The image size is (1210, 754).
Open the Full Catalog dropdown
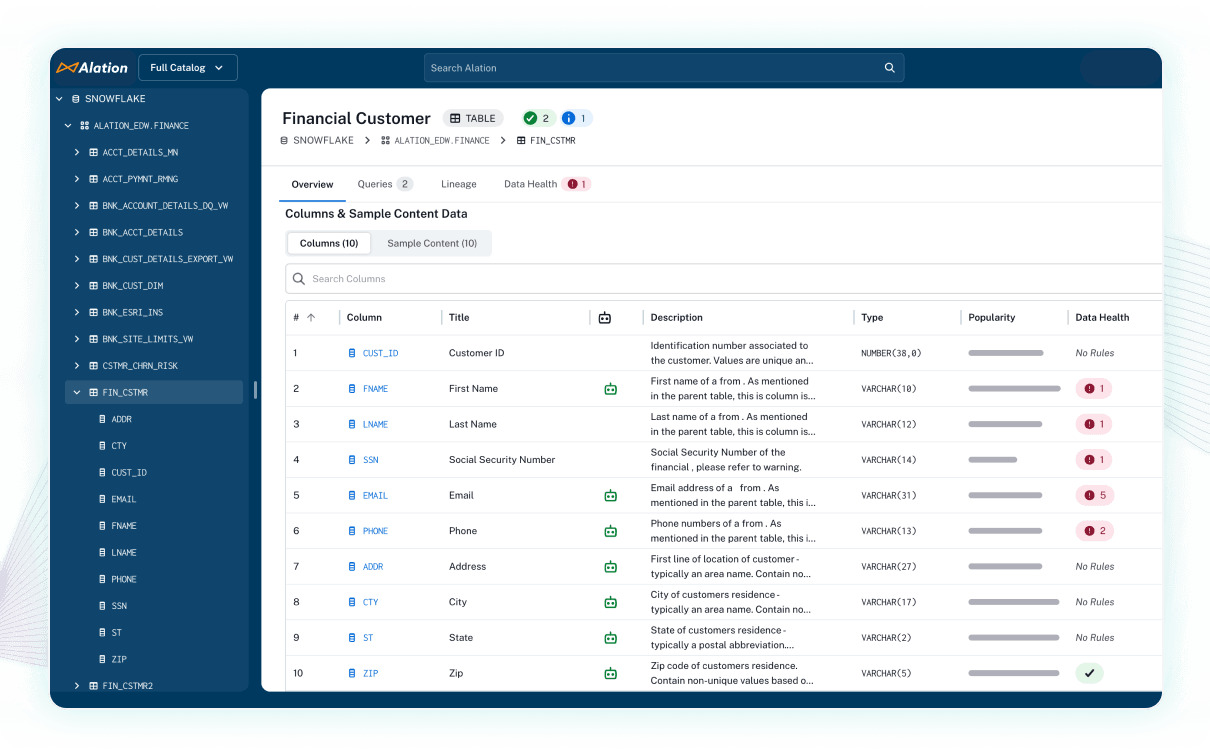click(187, 67)
